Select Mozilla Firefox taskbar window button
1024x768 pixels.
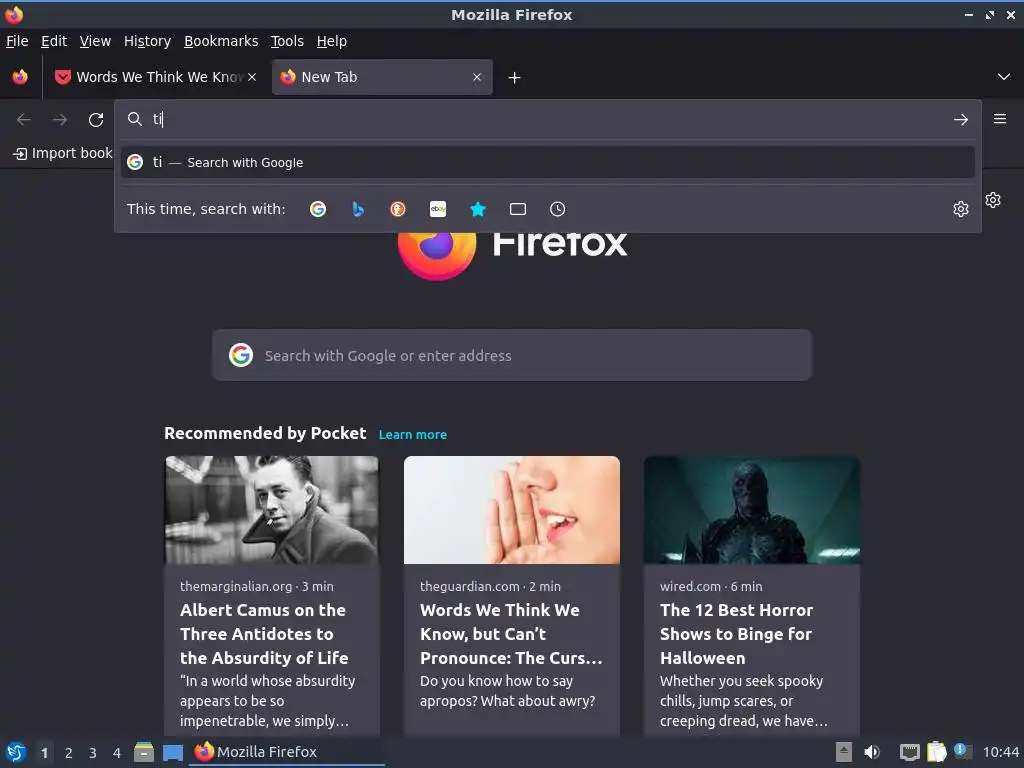click(287, 752)
